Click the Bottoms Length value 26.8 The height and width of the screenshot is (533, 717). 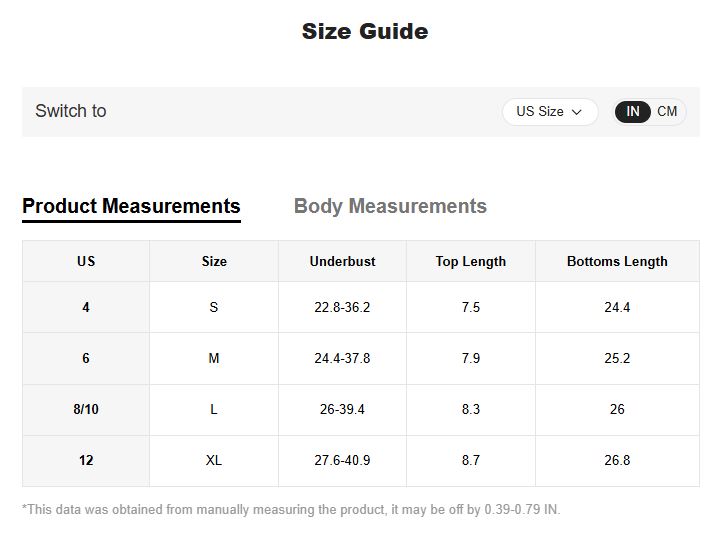click(x=617, y=460)
